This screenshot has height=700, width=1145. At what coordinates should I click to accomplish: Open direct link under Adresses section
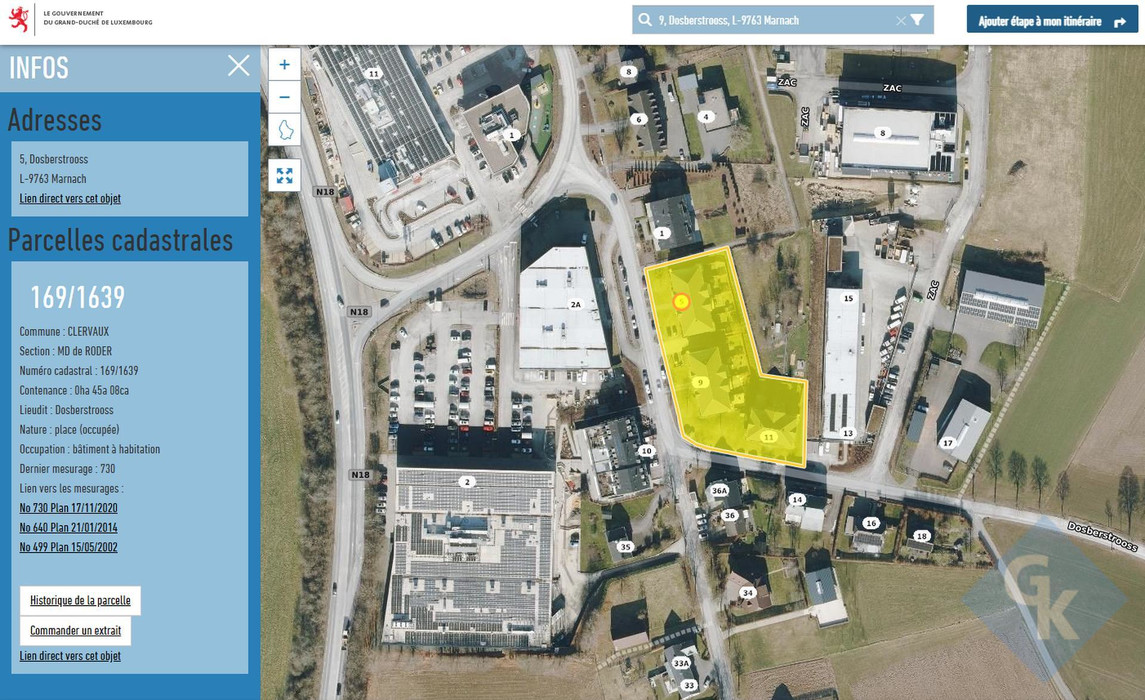point(70,198)
